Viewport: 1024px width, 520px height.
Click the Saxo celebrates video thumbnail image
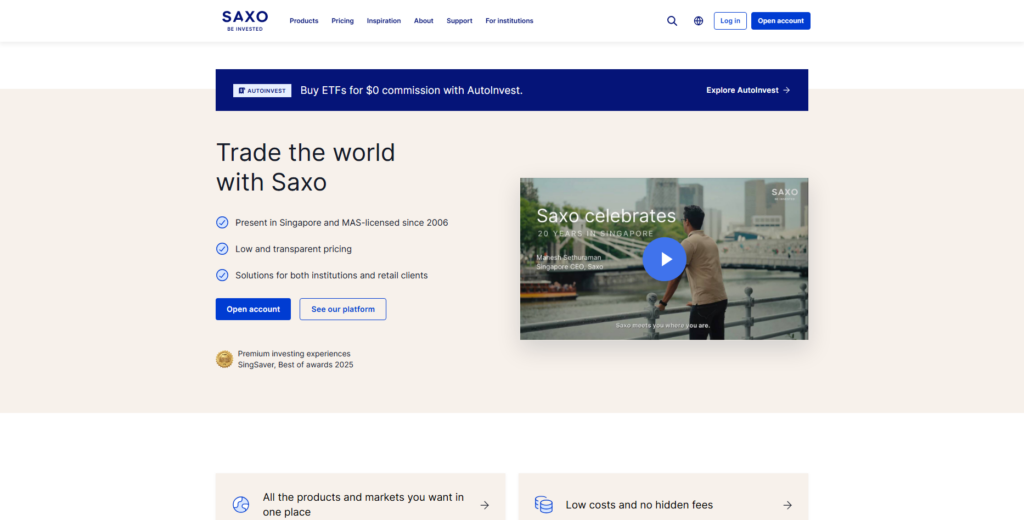pyautogui.click(x=664, y=259)
